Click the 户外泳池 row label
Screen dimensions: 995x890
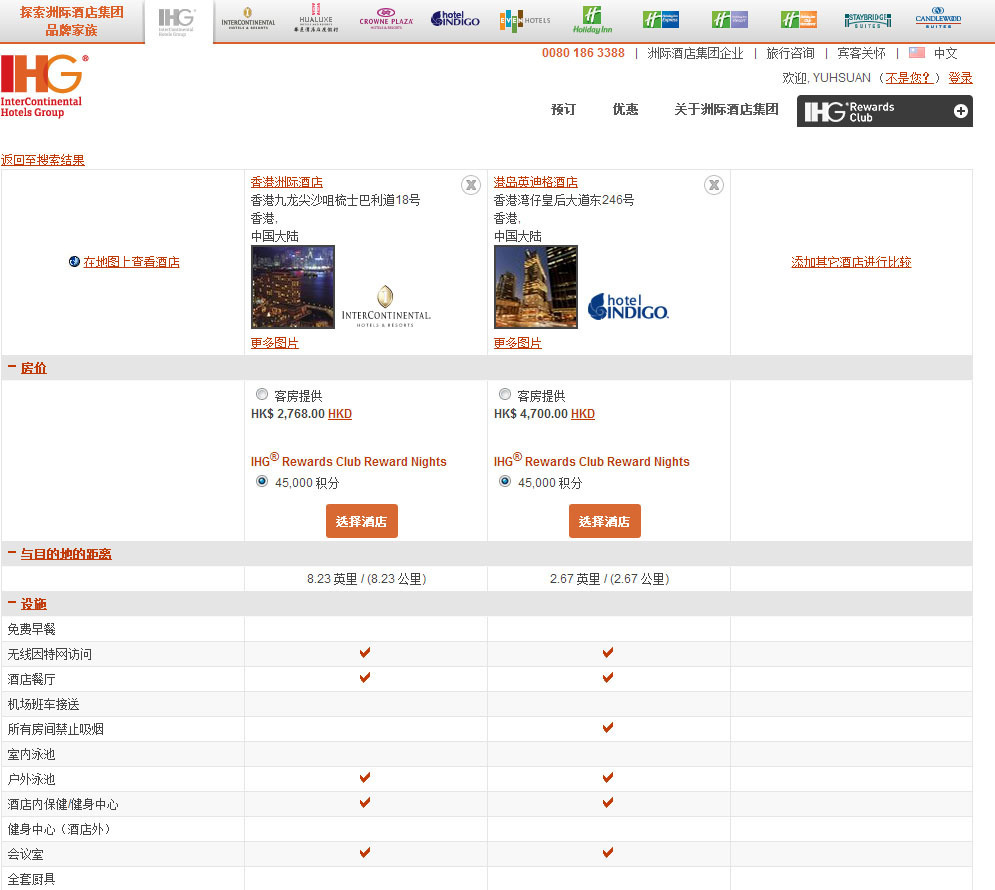click(x=32, y=779)
